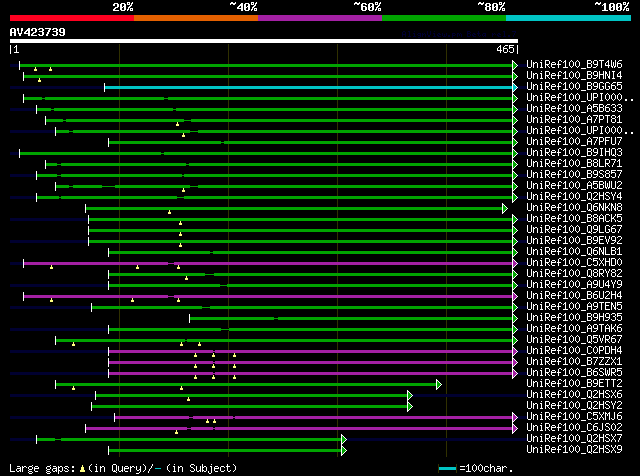Viewport: 640px width, 476px height.
Task: Open the UniRef100_B9GG65 hit label
Action: [574, 87]
